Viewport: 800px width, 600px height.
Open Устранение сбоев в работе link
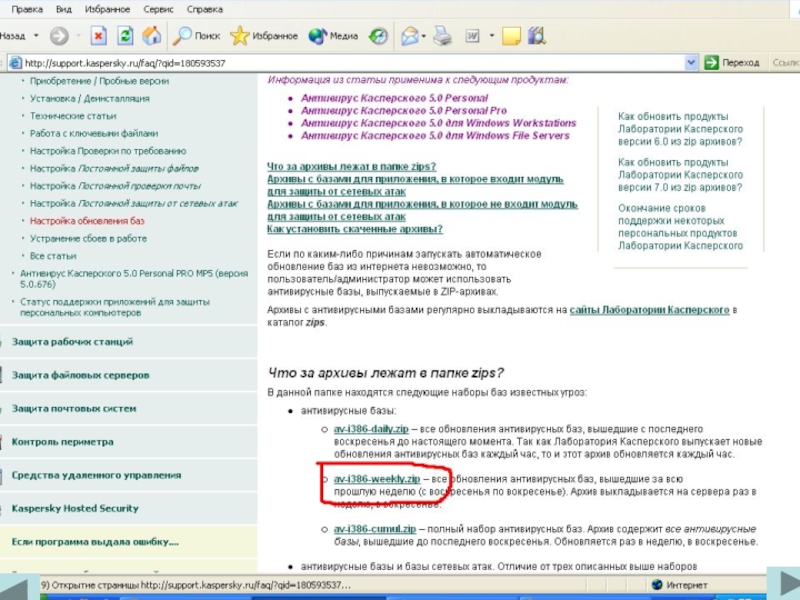(88, 238)
